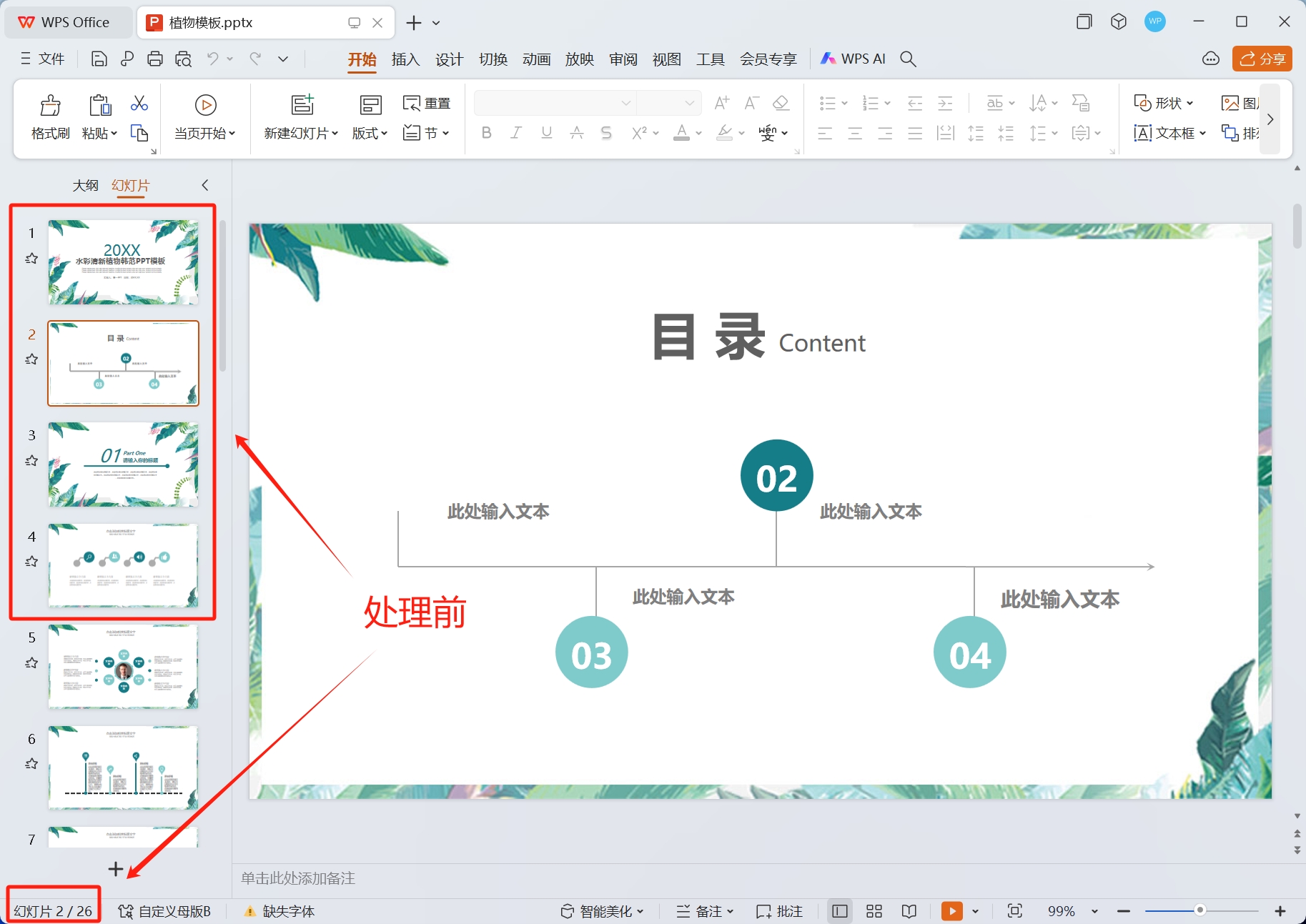The image size is (1306, 924).
Task: Start slideshow with orange play button
Action: point(951,911)
